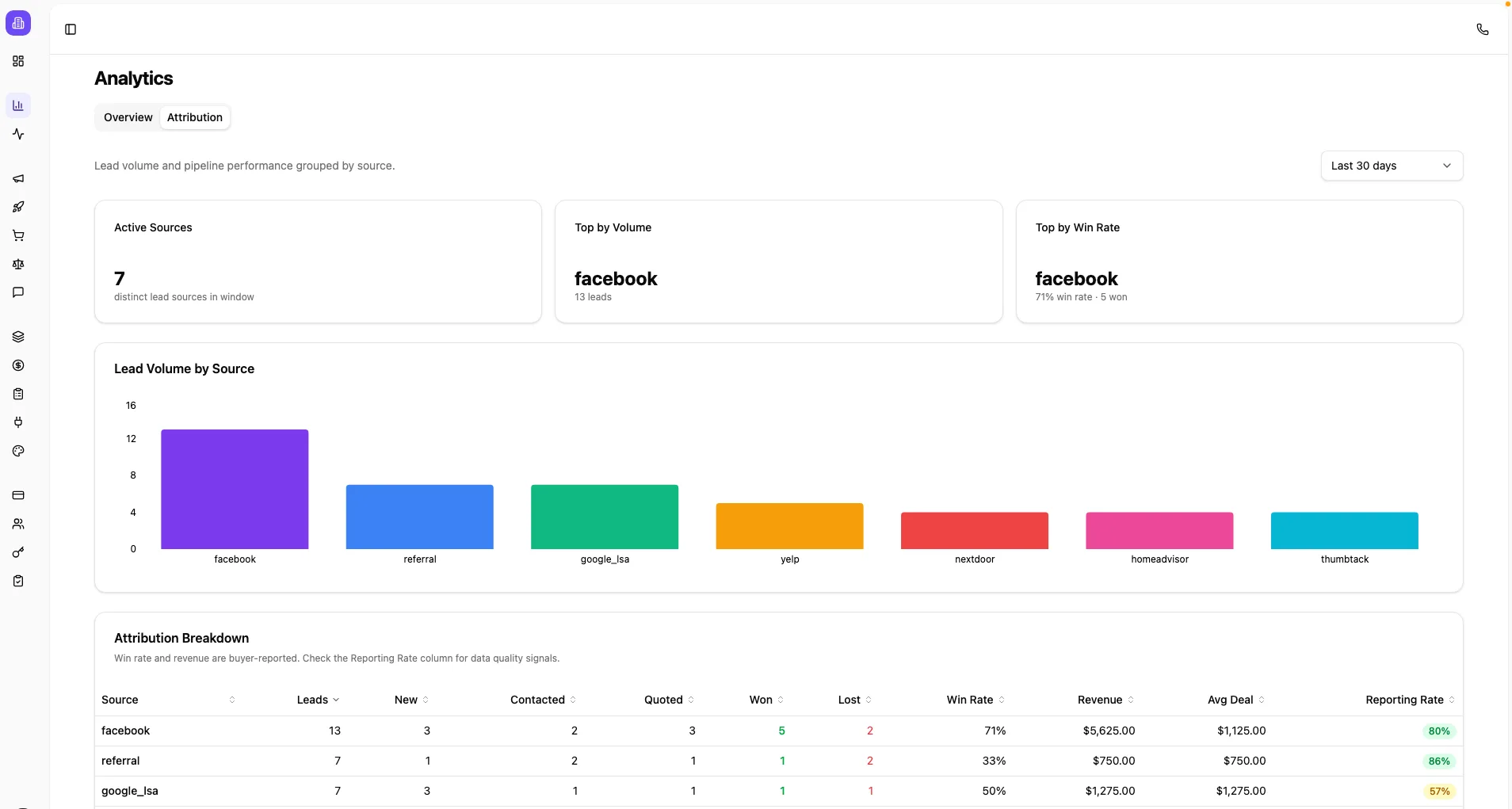Click the facebook bar in Lead Volume chart
The height and width of the screenshot is (809, 1512).
(x=234, y=489)
